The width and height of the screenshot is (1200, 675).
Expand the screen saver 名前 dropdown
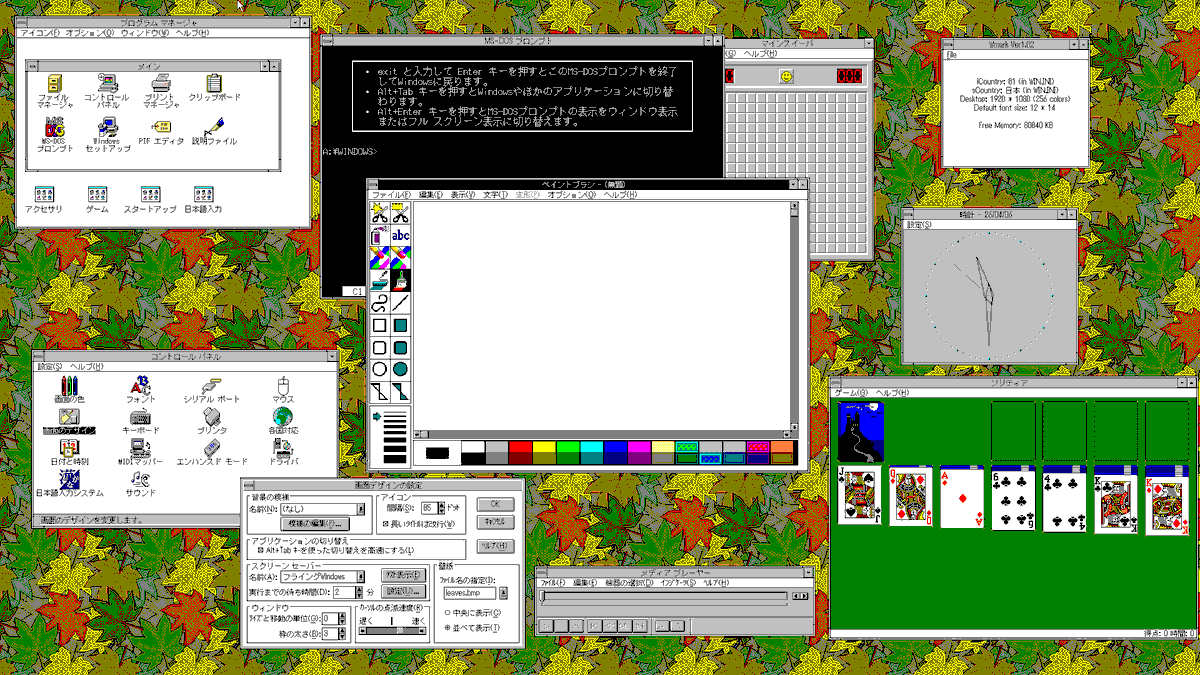click(361, 576)
